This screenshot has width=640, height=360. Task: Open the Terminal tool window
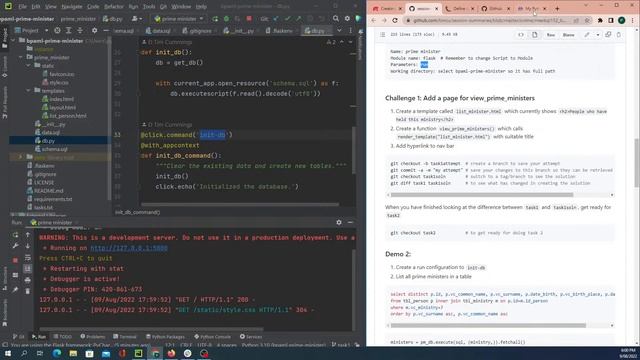click(x=124, y=337)
